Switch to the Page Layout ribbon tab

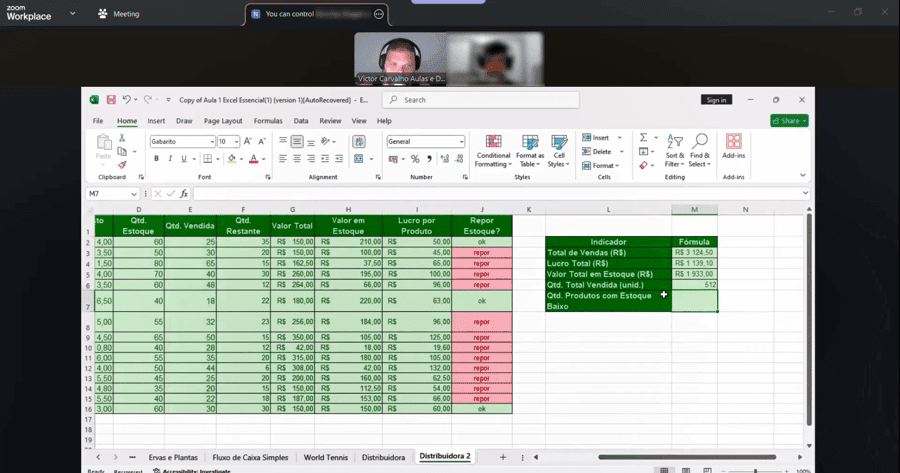point(223,121)
